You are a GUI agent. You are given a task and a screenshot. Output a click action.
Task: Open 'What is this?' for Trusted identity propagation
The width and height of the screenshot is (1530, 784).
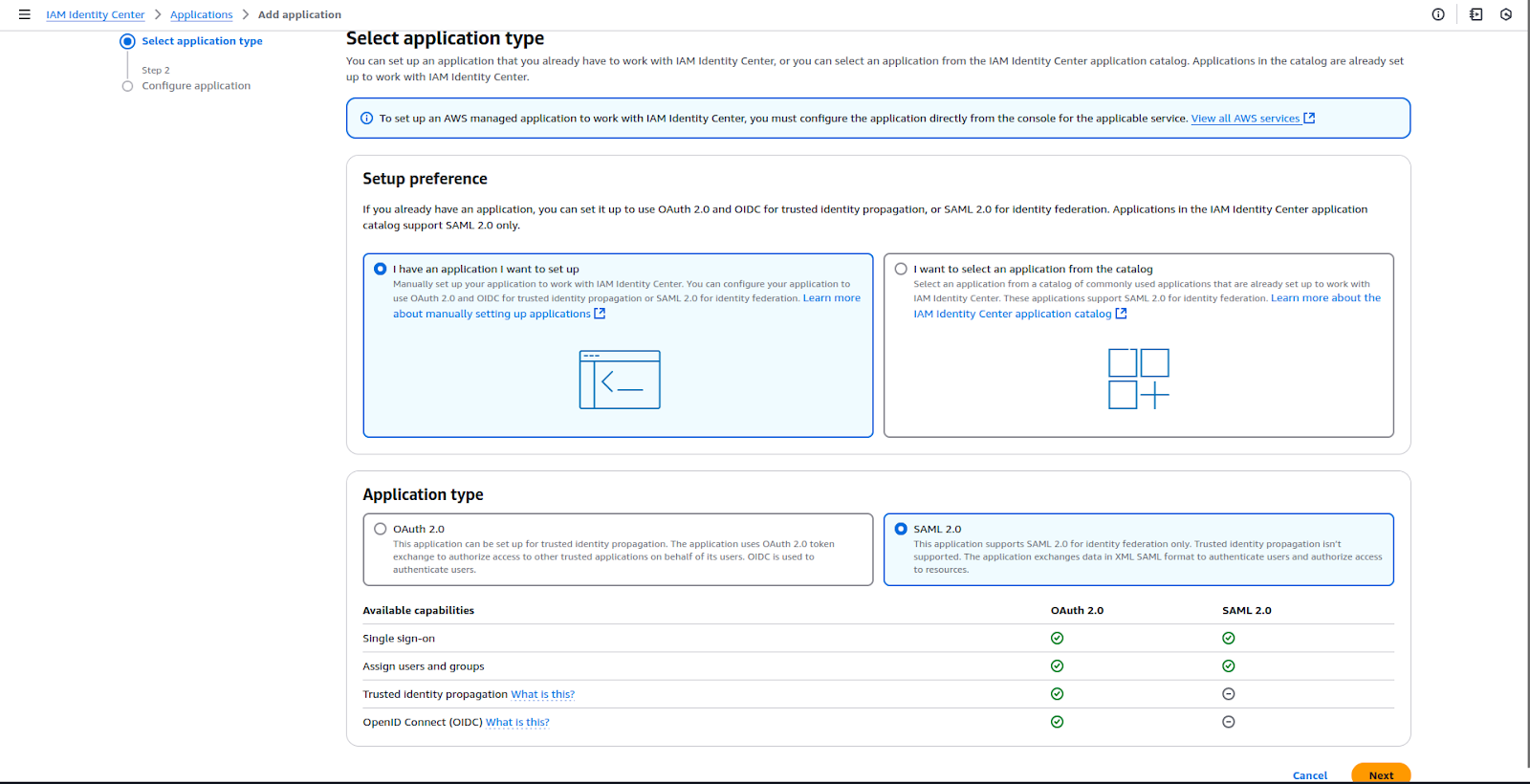(x=543, y=695)
